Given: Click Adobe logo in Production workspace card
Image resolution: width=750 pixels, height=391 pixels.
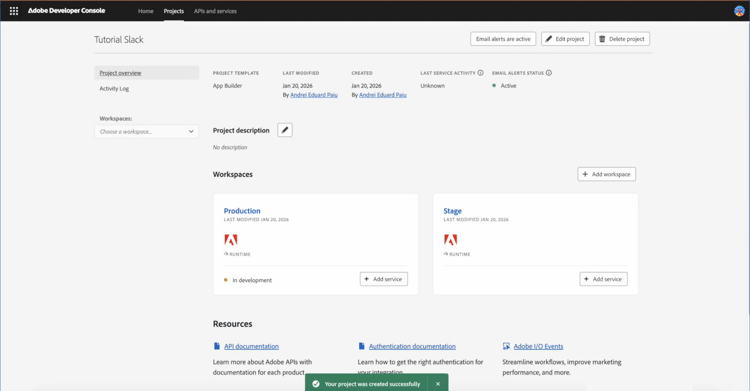Looking at the screenshot, I should tap(231, 239).
